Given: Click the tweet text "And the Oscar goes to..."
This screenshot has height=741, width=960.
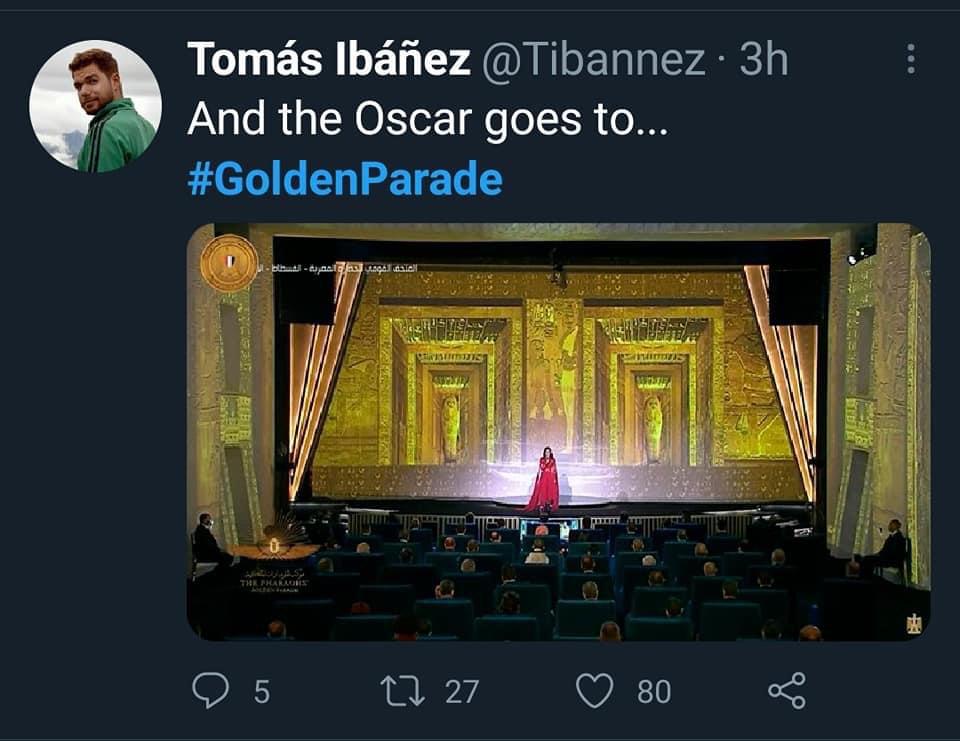Looking at the screenshot, I should (427, 120).
